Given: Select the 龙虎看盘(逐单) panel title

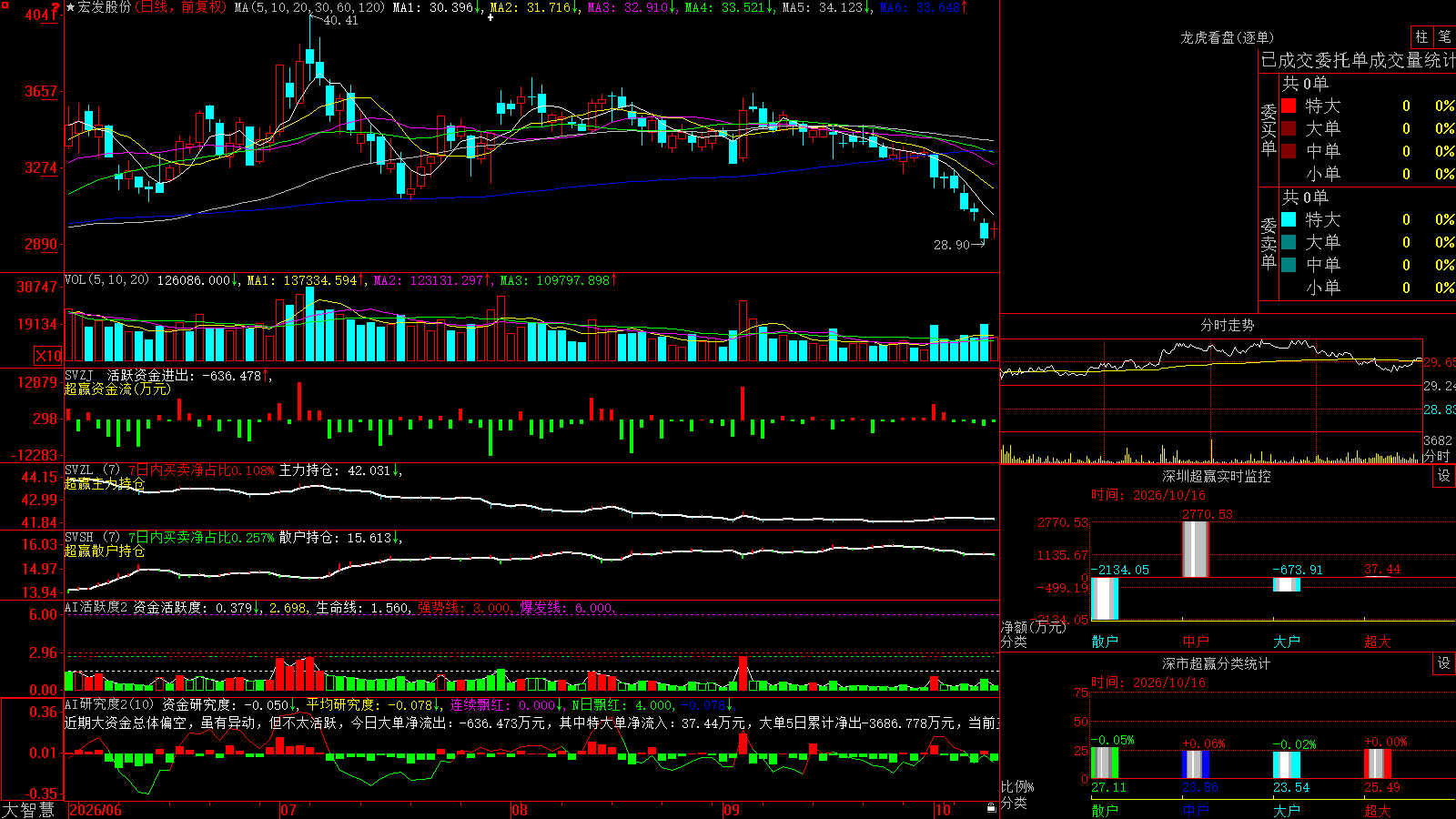Looking at the screenshot, I should (x=1227, y=37).
